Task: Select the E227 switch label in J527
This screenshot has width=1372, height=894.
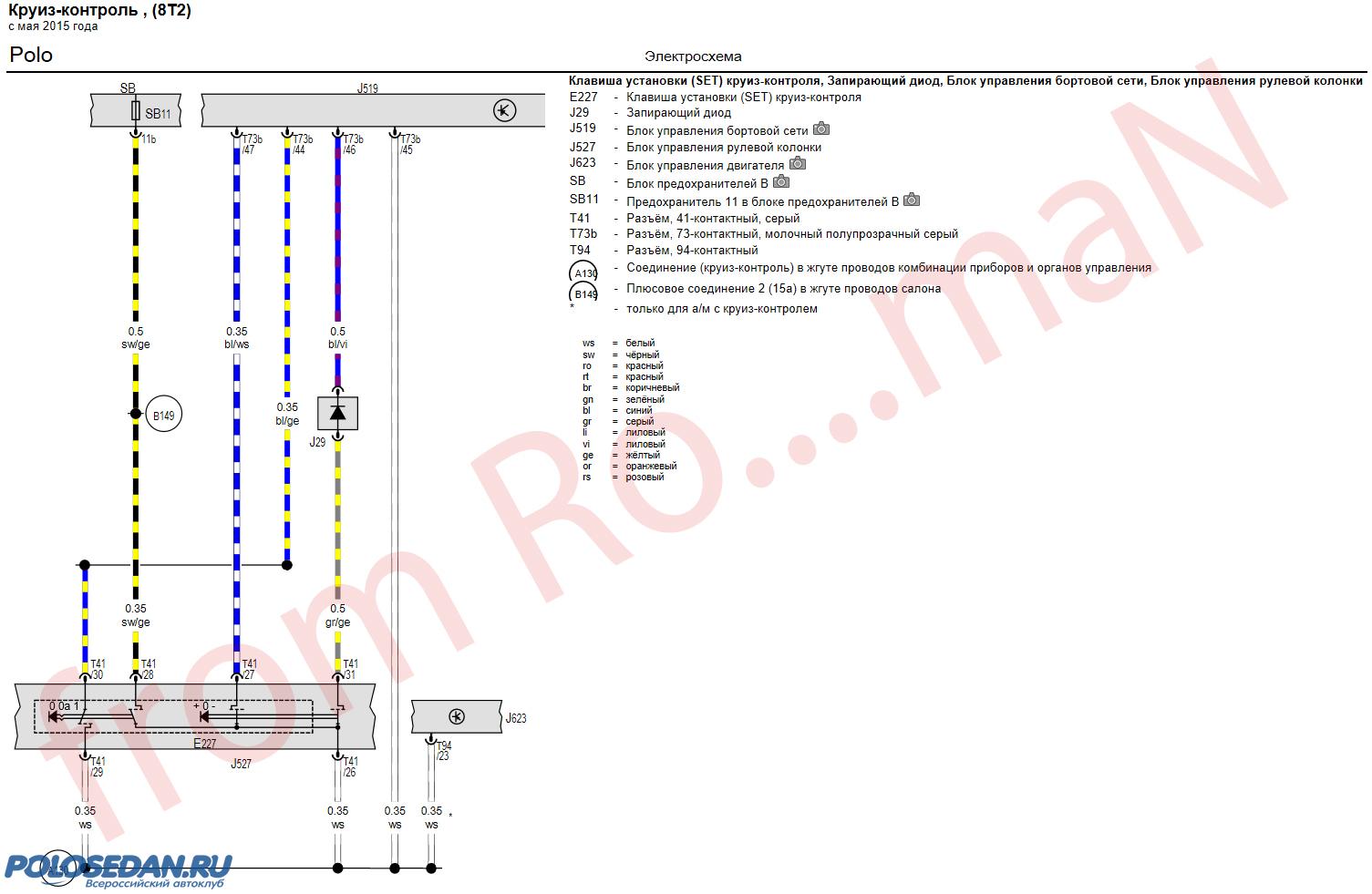Action: pyautogui.click(x=204, y=744)
